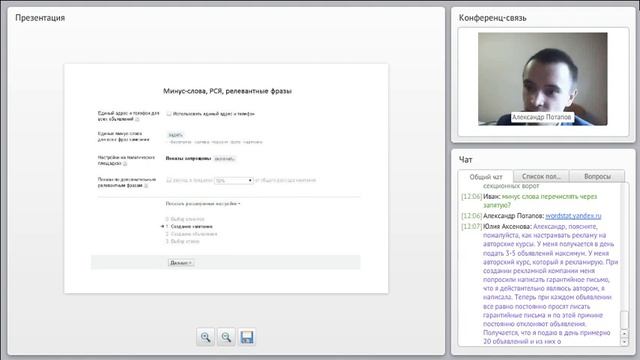Open the Список пол... tab
Screen dimensions: 640x360
point(541,176)
